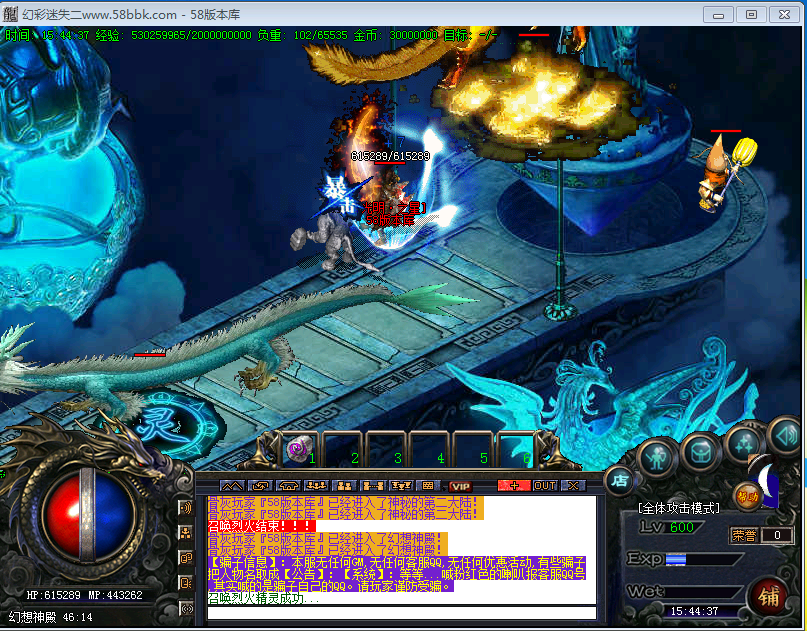Select quick slot 5
Screen dimensions: 807x631
472,450
